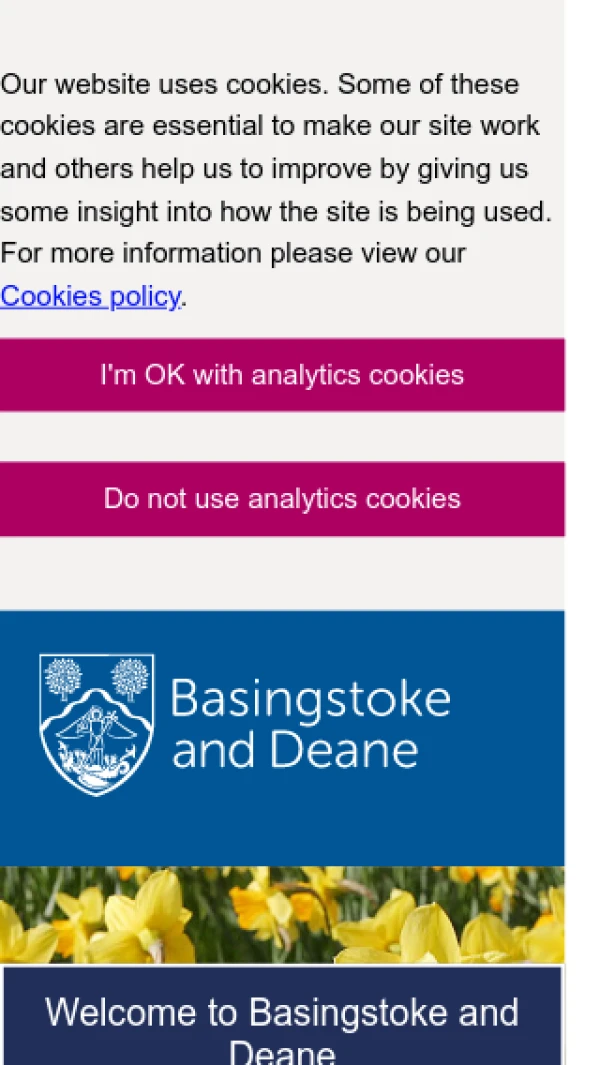Screen dimensions: 600x1065
Task: Click the white margin strip at right edge
Action: point(582,500)
